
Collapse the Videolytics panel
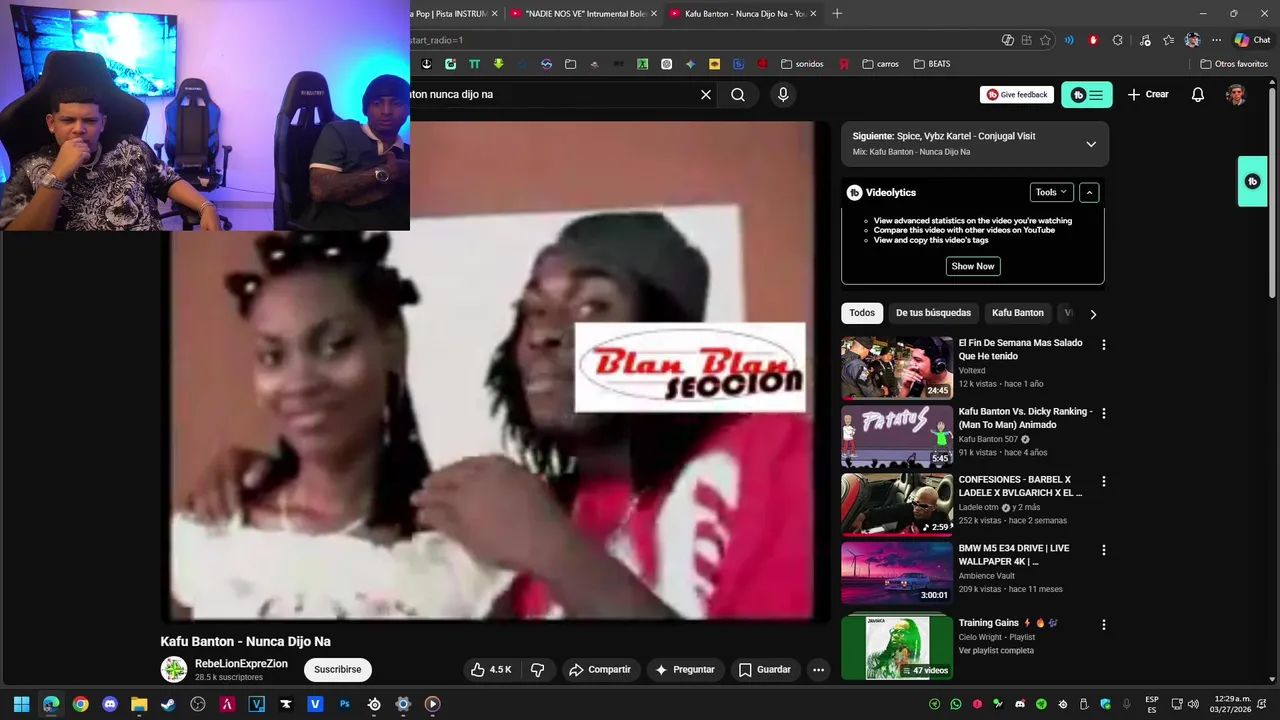click(1089, 192)
